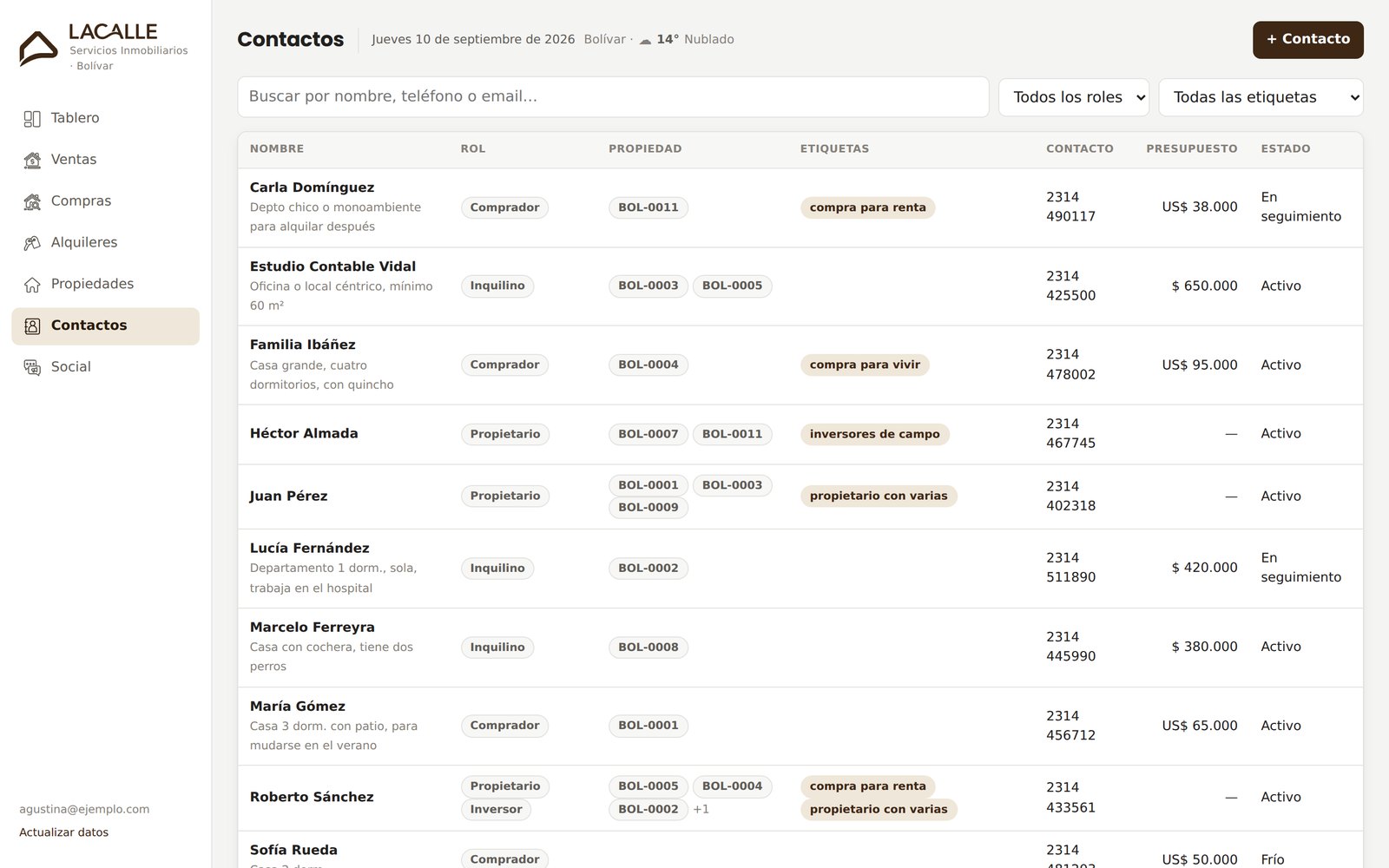Viewport: 1389px width, 868px height.
Task: Switch to Social section
Action: (105, 367)
